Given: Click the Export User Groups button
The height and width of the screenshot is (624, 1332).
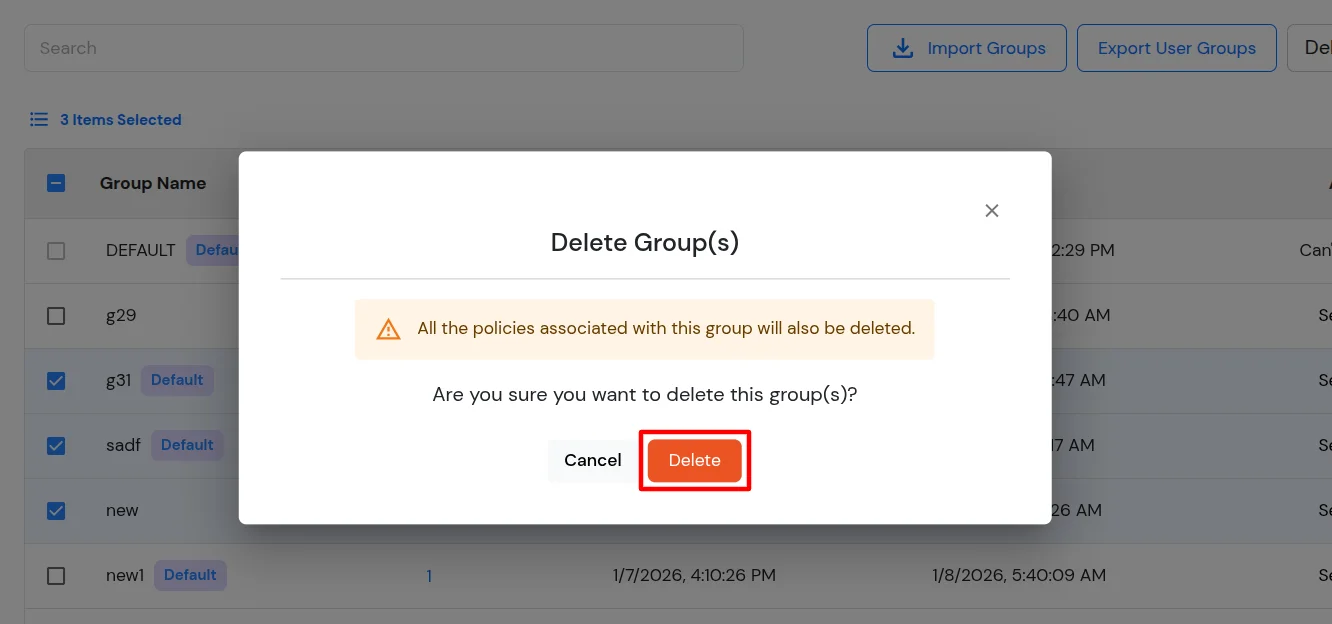Looking at the screenshot, I should click(1176, 47).
